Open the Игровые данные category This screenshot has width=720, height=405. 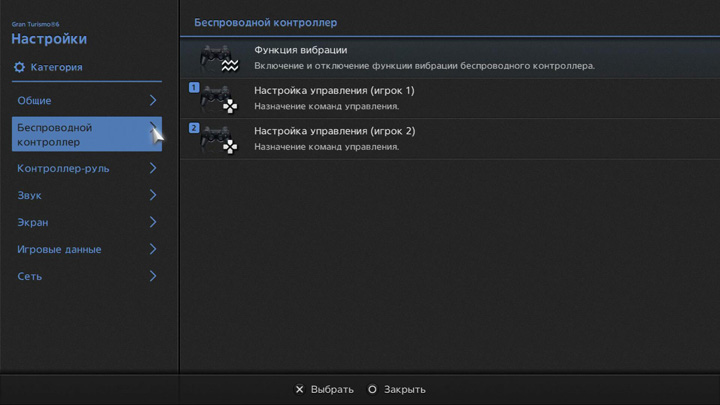pyautogui.click(x=59, y=250)
